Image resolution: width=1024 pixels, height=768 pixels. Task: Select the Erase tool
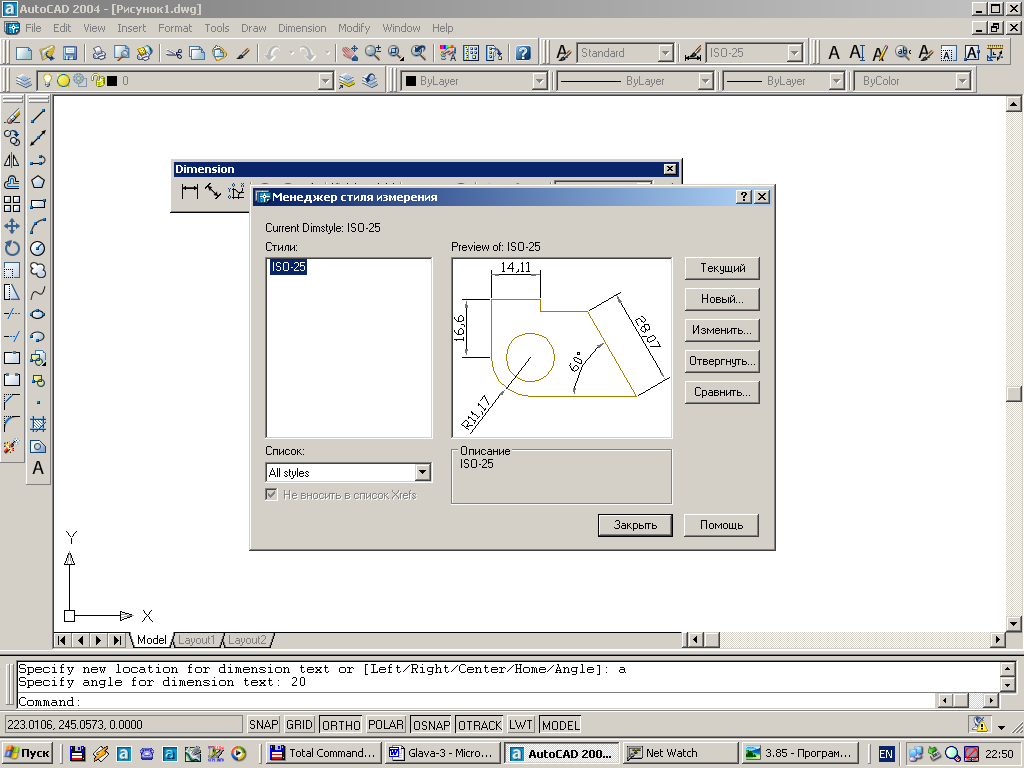[x=12, y=116]
